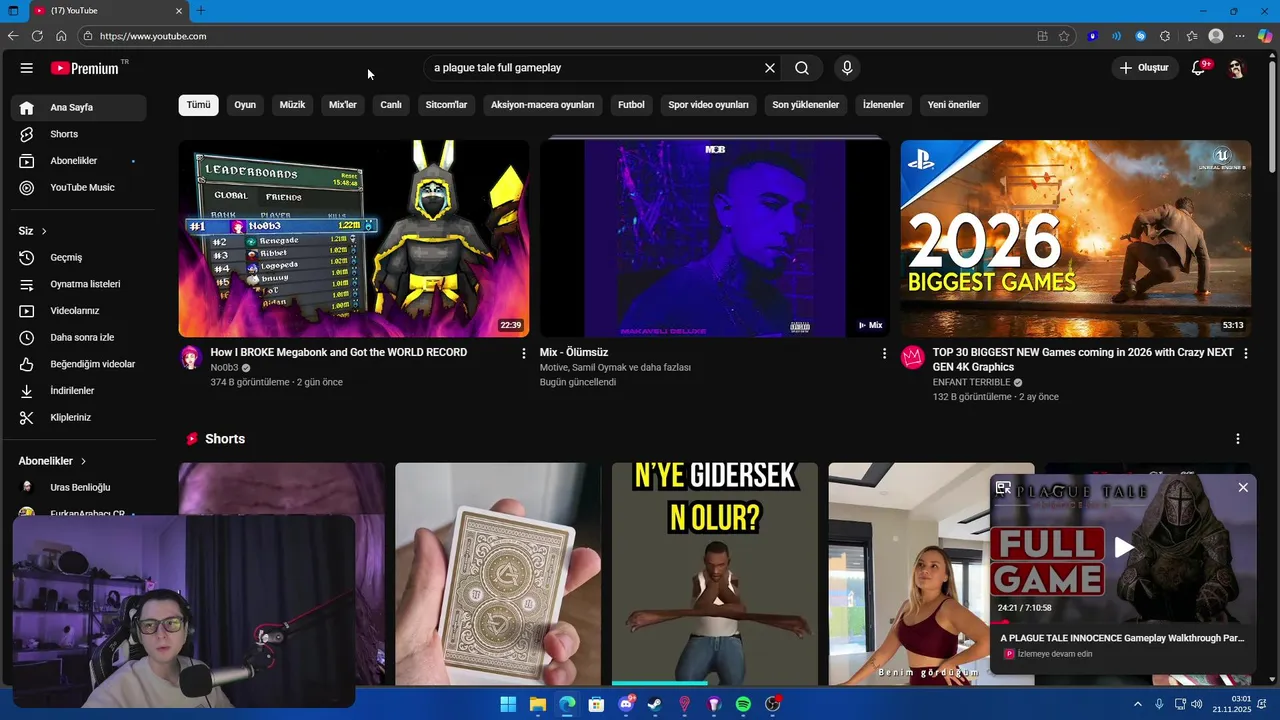Open Daha sonra izle in the sidebar

(x=78, y=337)
